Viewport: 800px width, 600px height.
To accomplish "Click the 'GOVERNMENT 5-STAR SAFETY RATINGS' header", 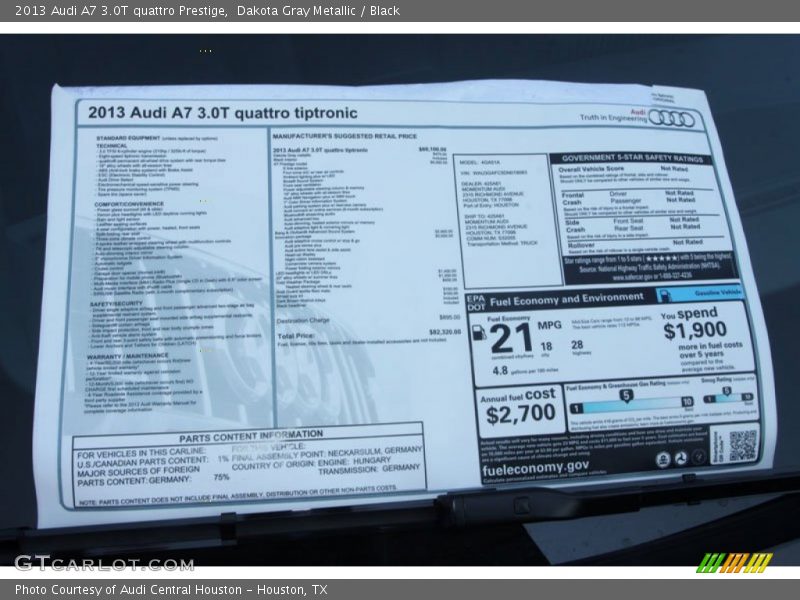I will click(632, 159).
